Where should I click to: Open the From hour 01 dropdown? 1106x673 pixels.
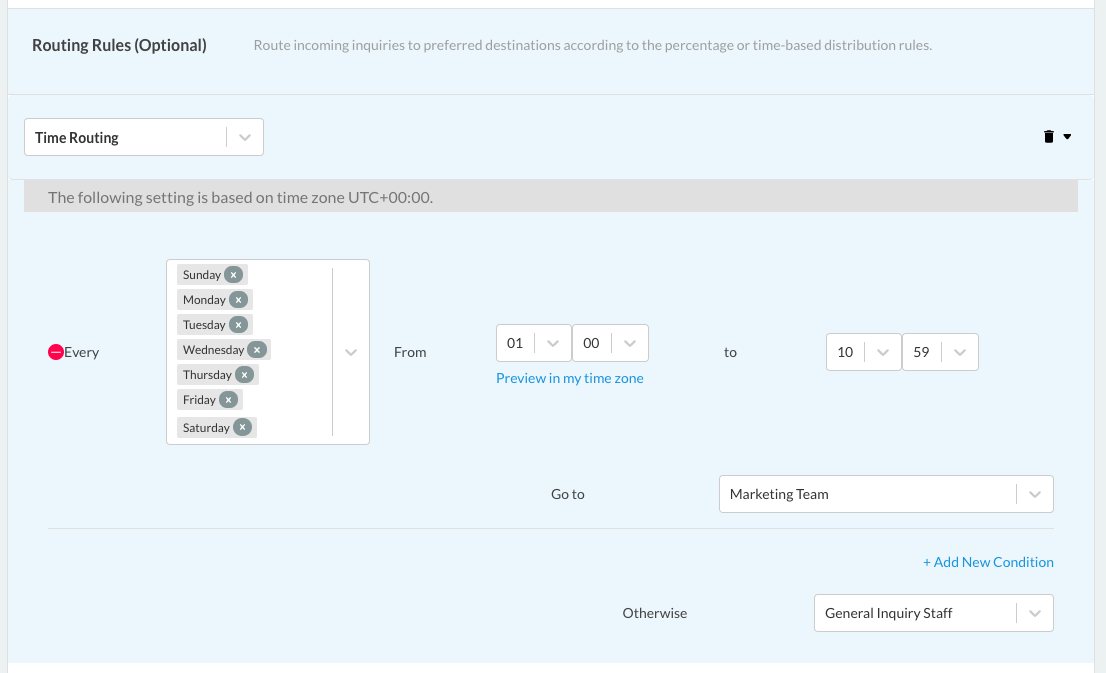[x=533, y=343]
